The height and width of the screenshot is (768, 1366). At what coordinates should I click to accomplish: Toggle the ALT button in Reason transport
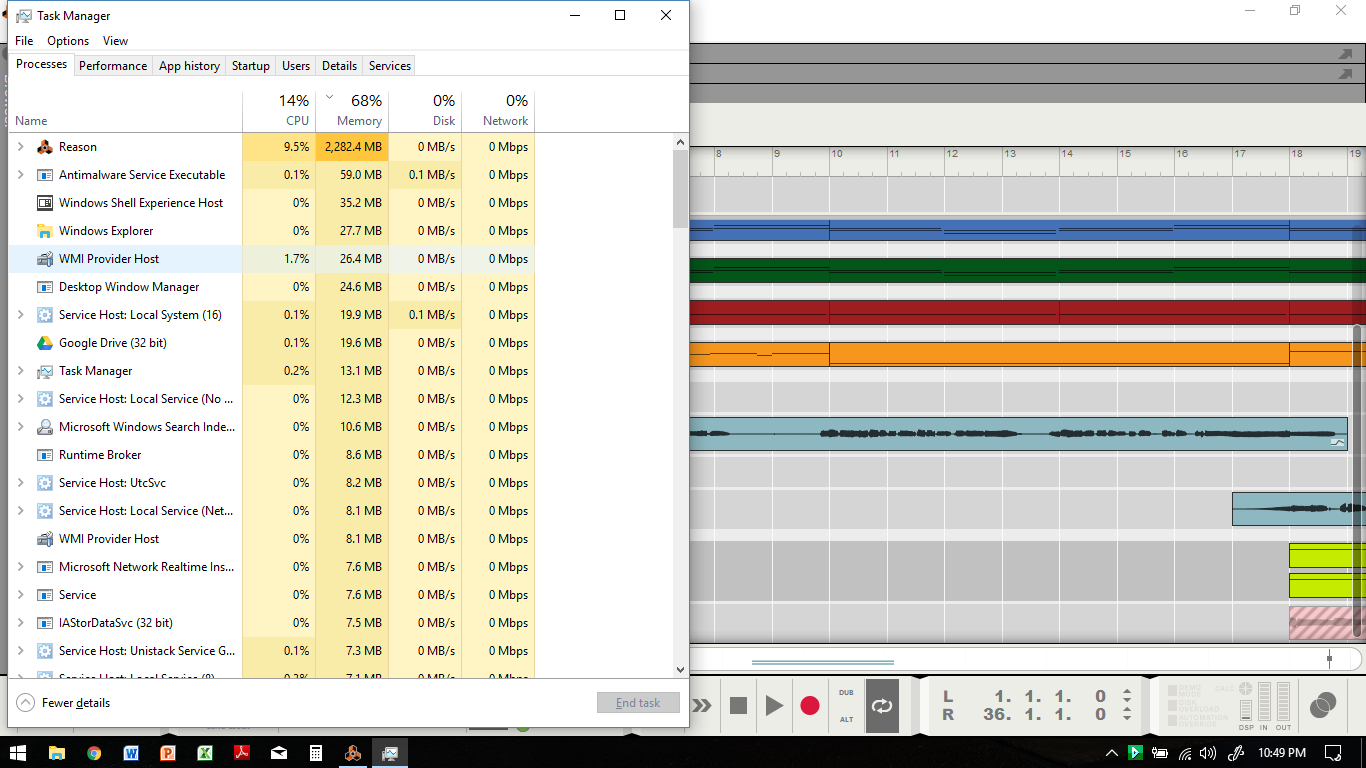pos(846,719)
